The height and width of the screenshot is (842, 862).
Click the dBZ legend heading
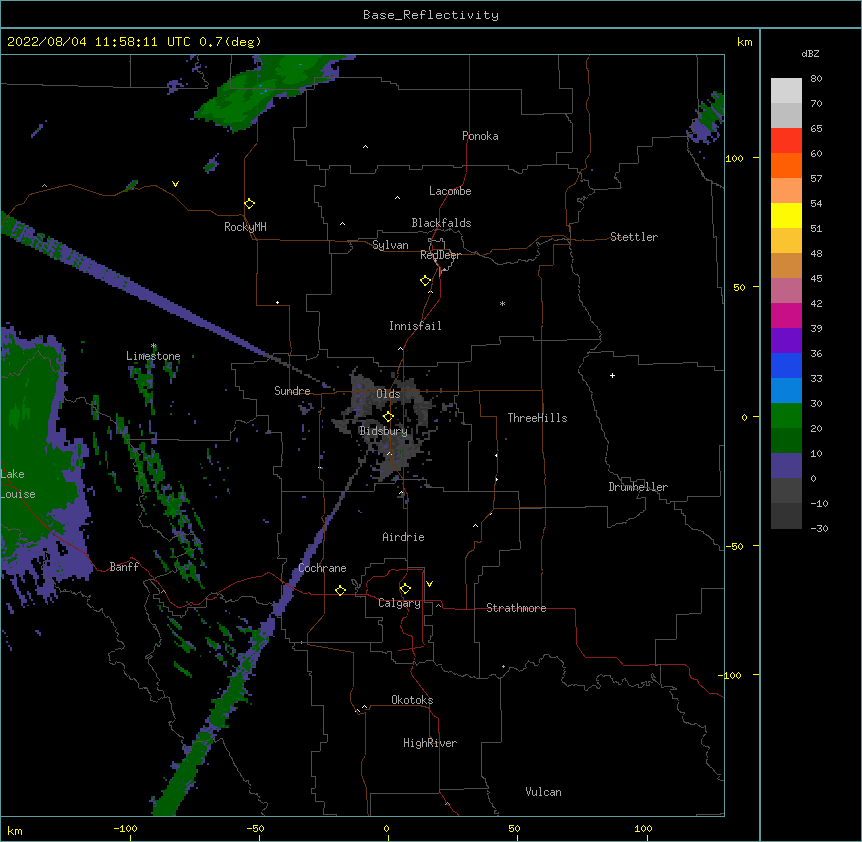point(810,53)
